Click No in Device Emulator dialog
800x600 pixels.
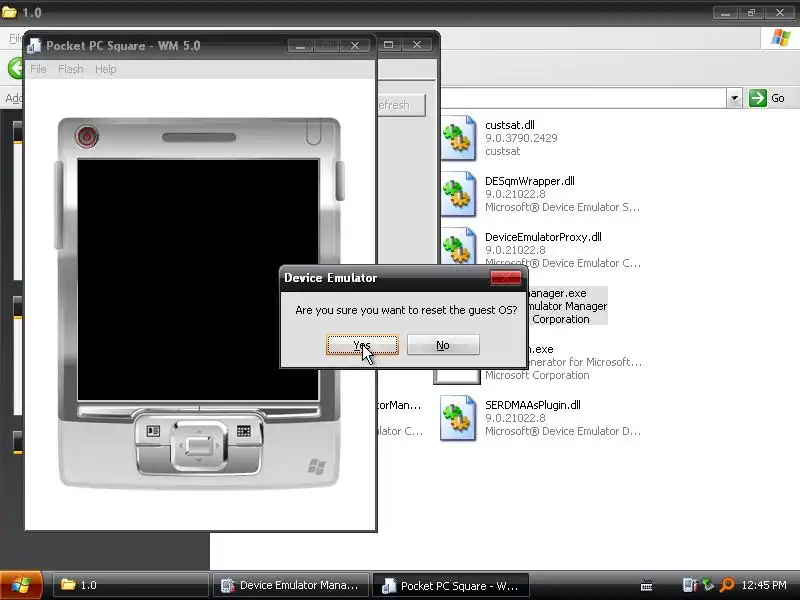[x=443, y=345]
